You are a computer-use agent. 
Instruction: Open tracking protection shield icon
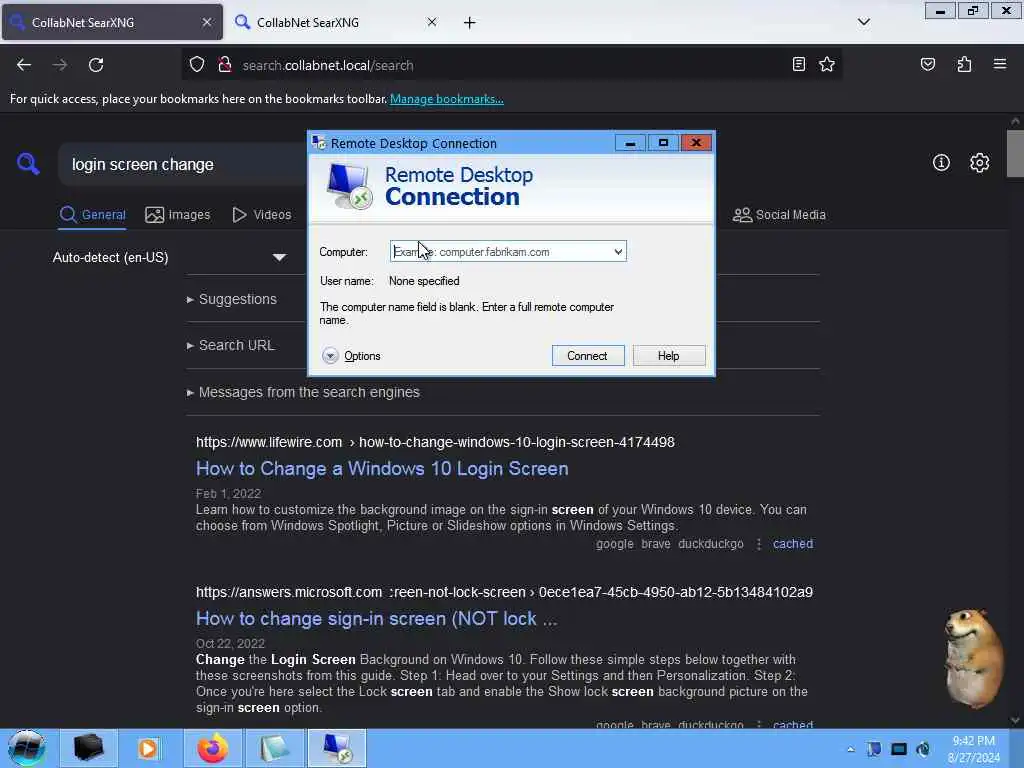pyautogui.click(x=197, y=65)
